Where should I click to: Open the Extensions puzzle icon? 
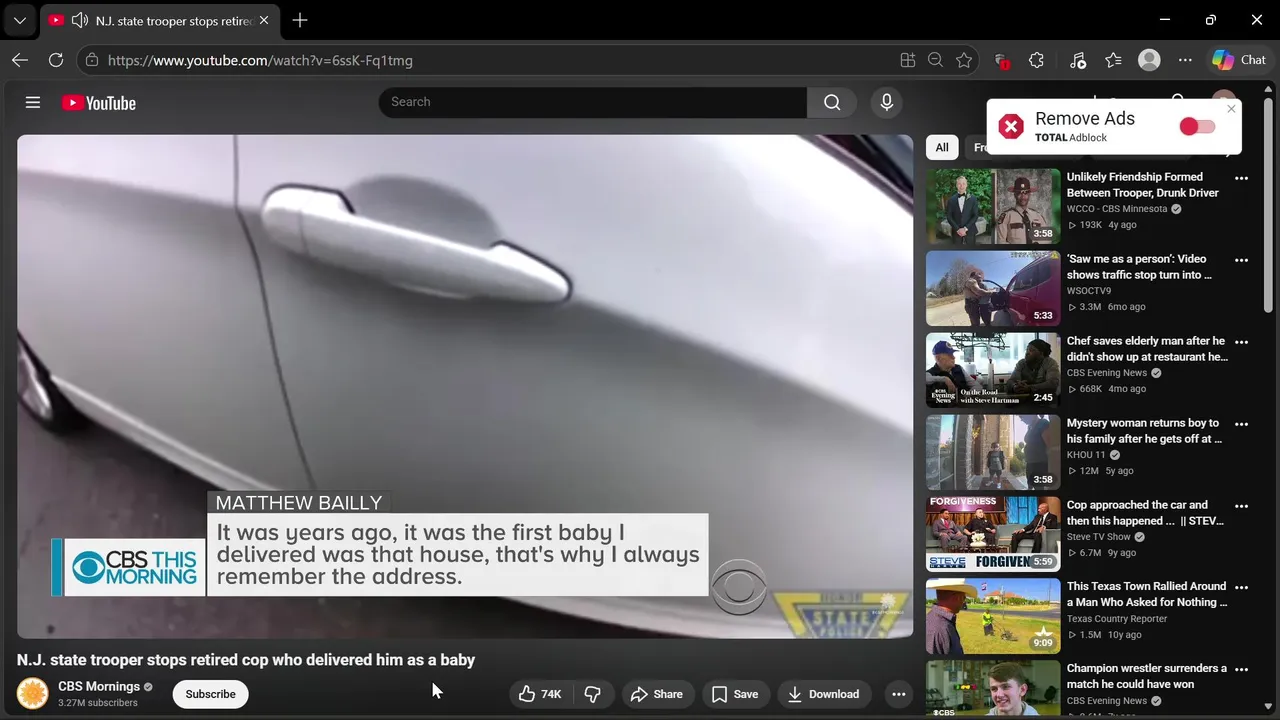coord(1036,60)
